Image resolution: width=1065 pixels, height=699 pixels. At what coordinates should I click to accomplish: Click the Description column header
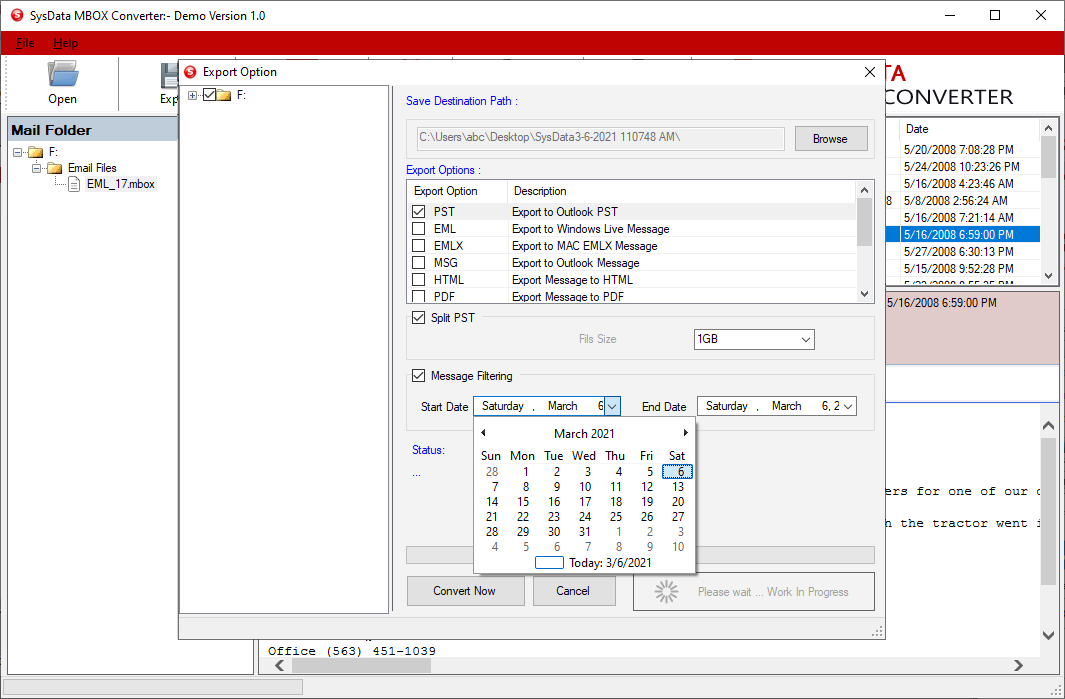tap(682, 191)
